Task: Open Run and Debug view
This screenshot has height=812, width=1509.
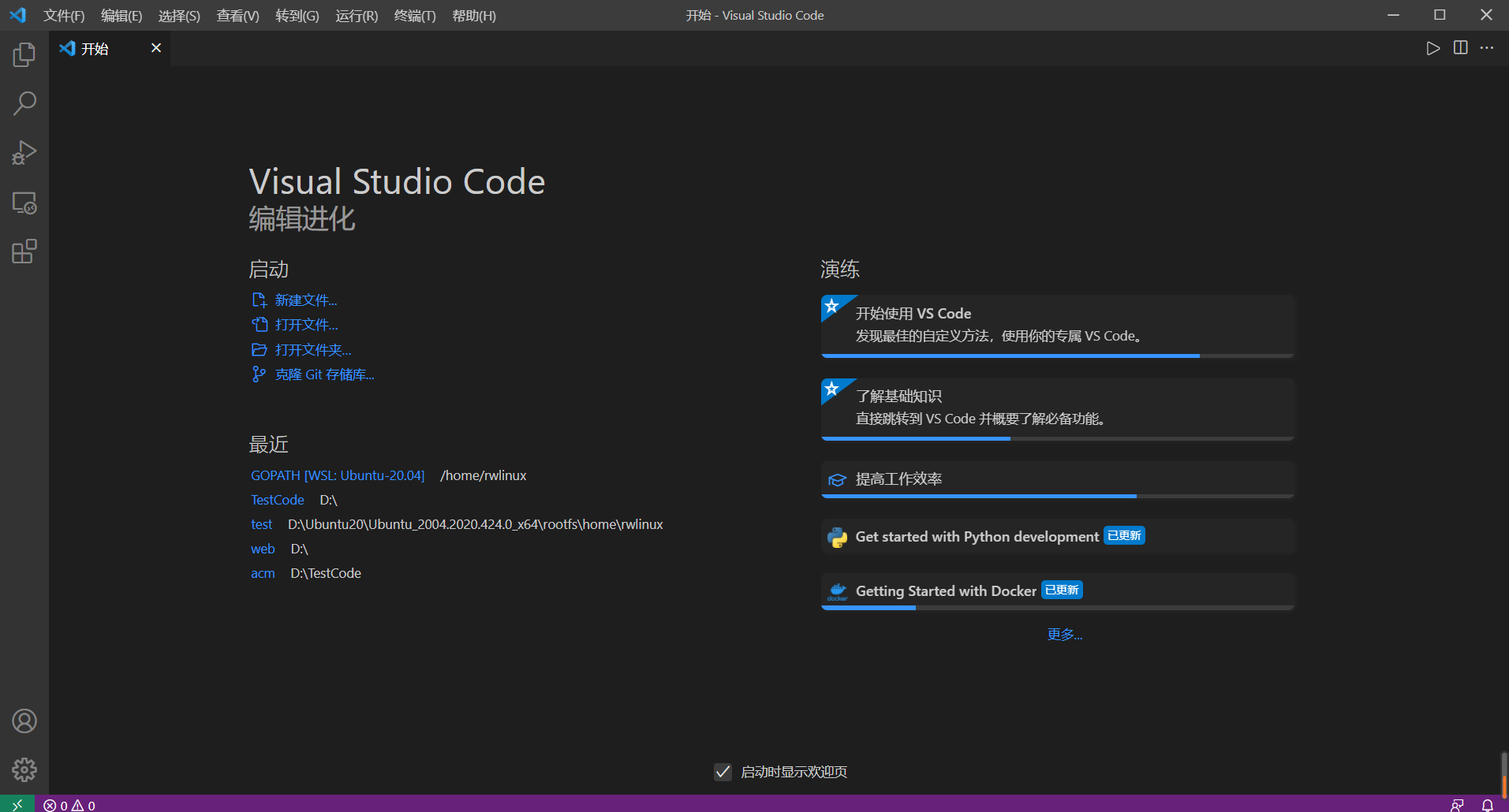Action: pyautogui.click(x=24, y=152)
